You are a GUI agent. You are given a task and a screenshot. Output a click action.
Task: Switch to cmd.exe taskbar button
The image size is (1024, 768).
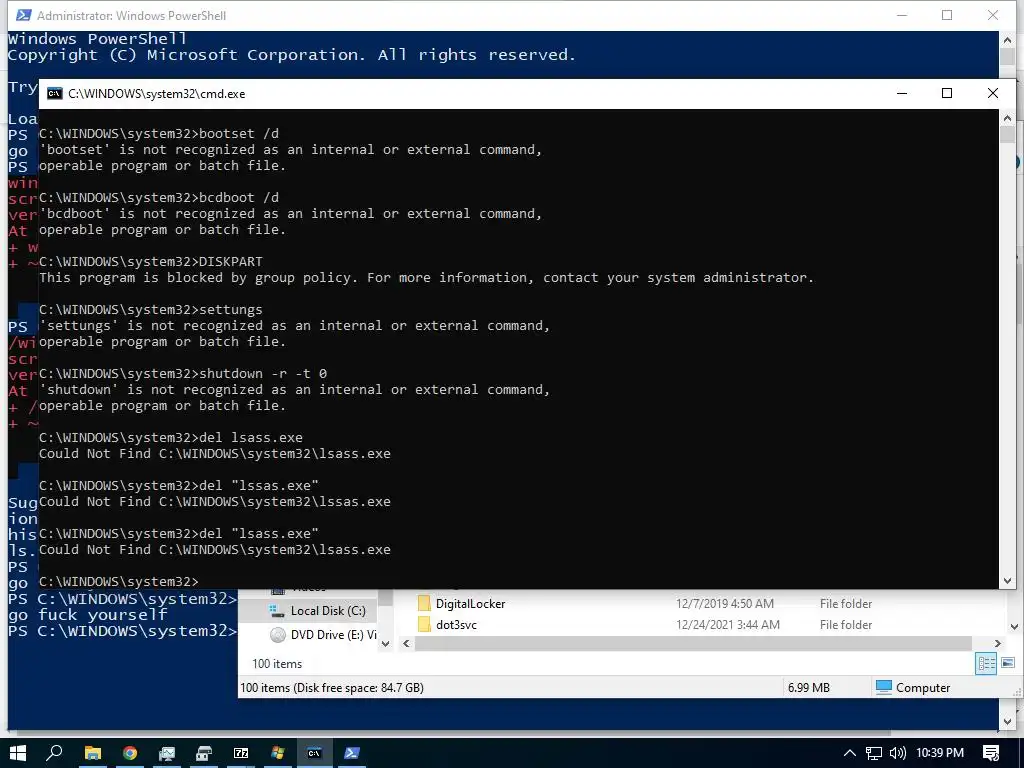315,753
